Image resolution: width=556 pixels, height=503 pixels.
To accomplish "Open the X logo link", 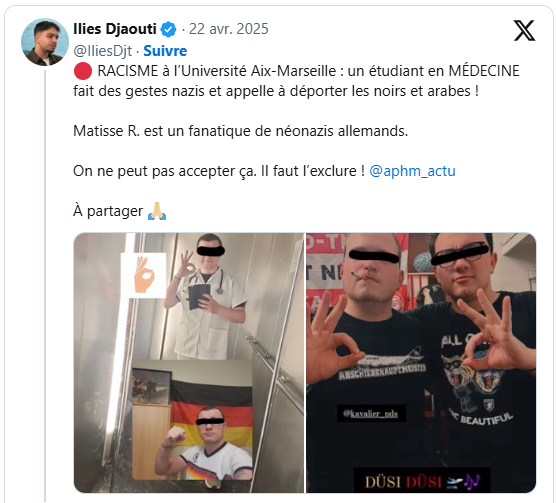I will (524, 30).
